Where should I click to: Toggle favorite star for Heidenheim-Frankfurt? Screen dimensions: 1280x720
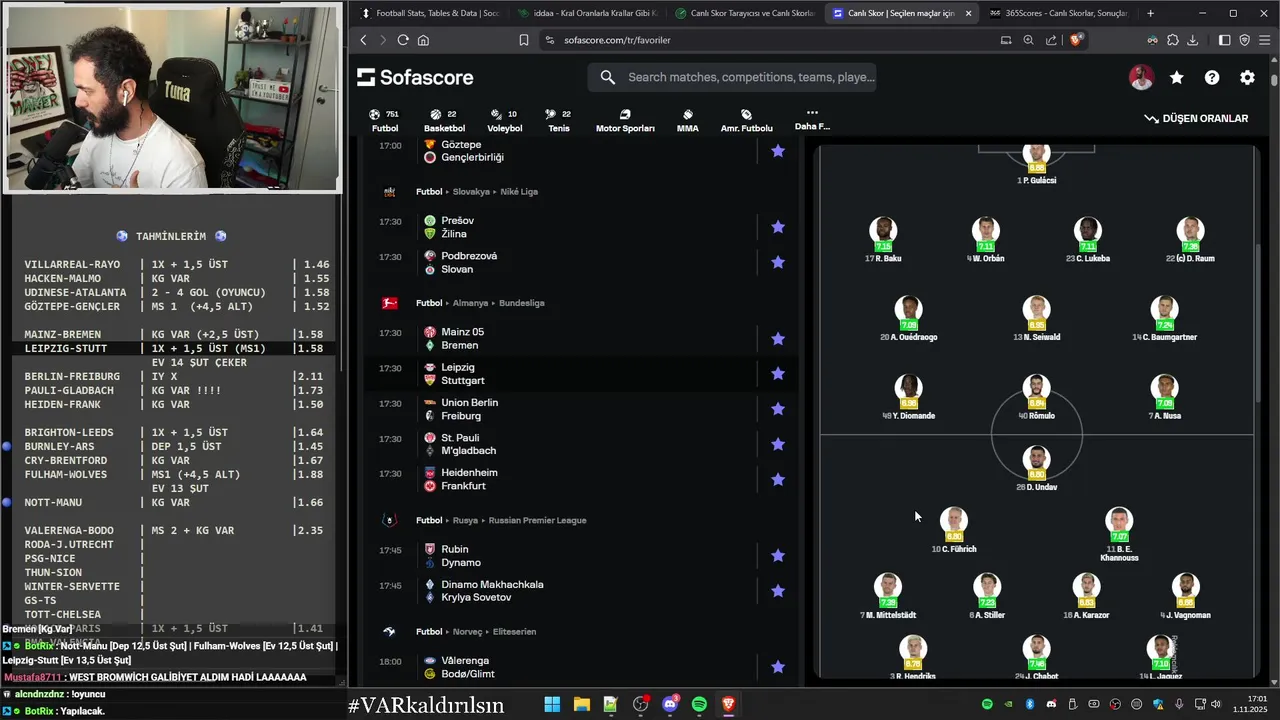(778, 479)
